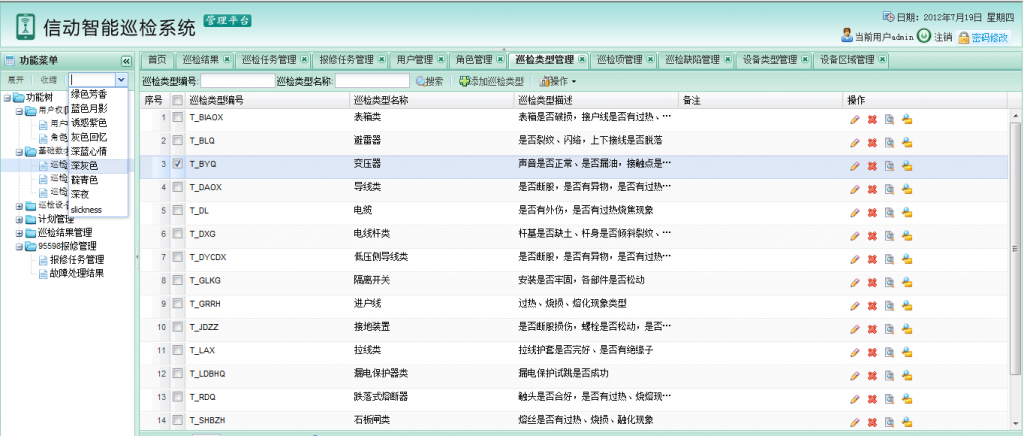Click the view-details icon for T_BIAOX row

[889, 119]
